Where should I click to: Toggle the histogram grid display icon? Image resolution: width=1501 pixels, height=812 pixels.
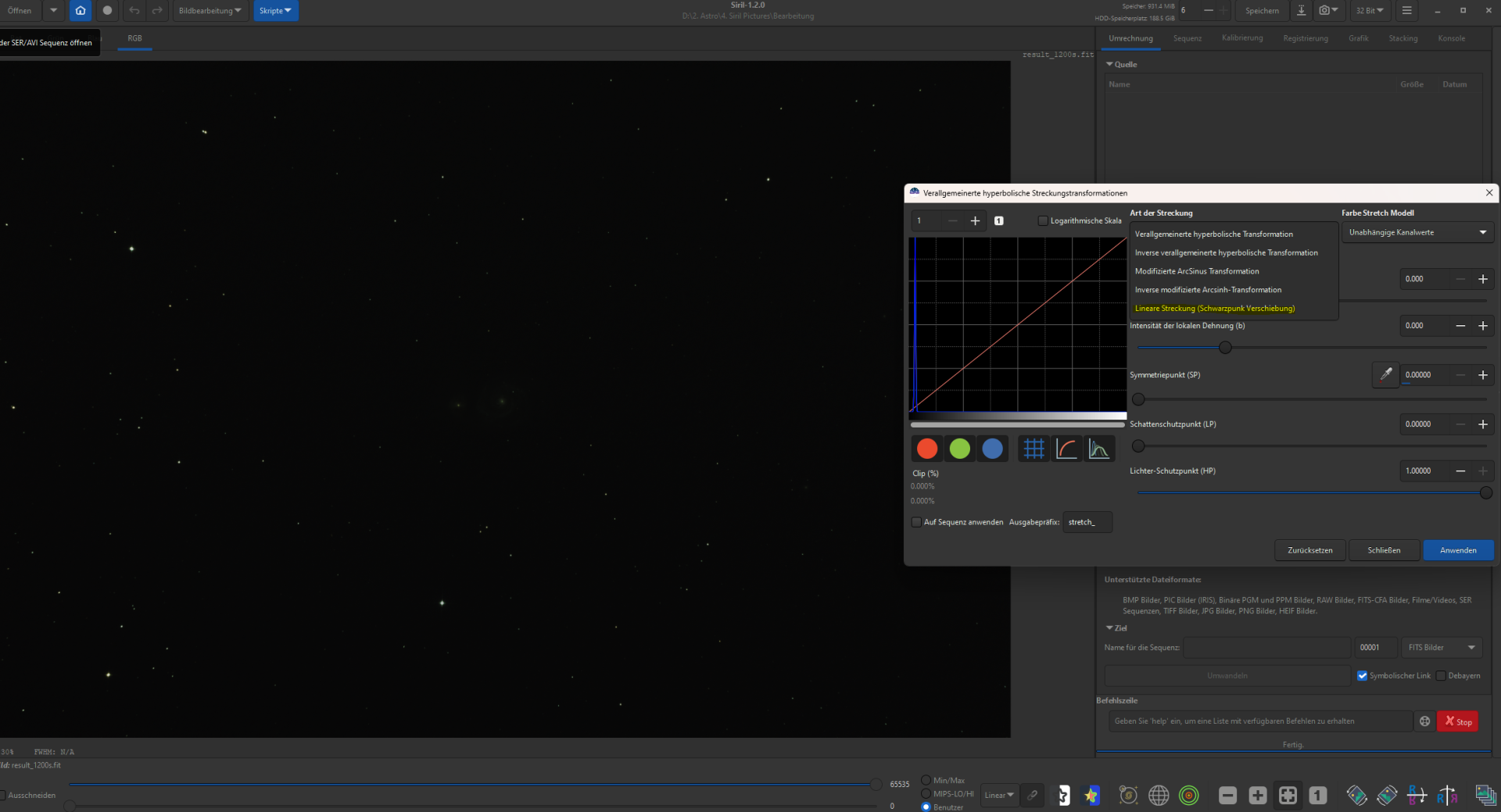(1034, 449)
